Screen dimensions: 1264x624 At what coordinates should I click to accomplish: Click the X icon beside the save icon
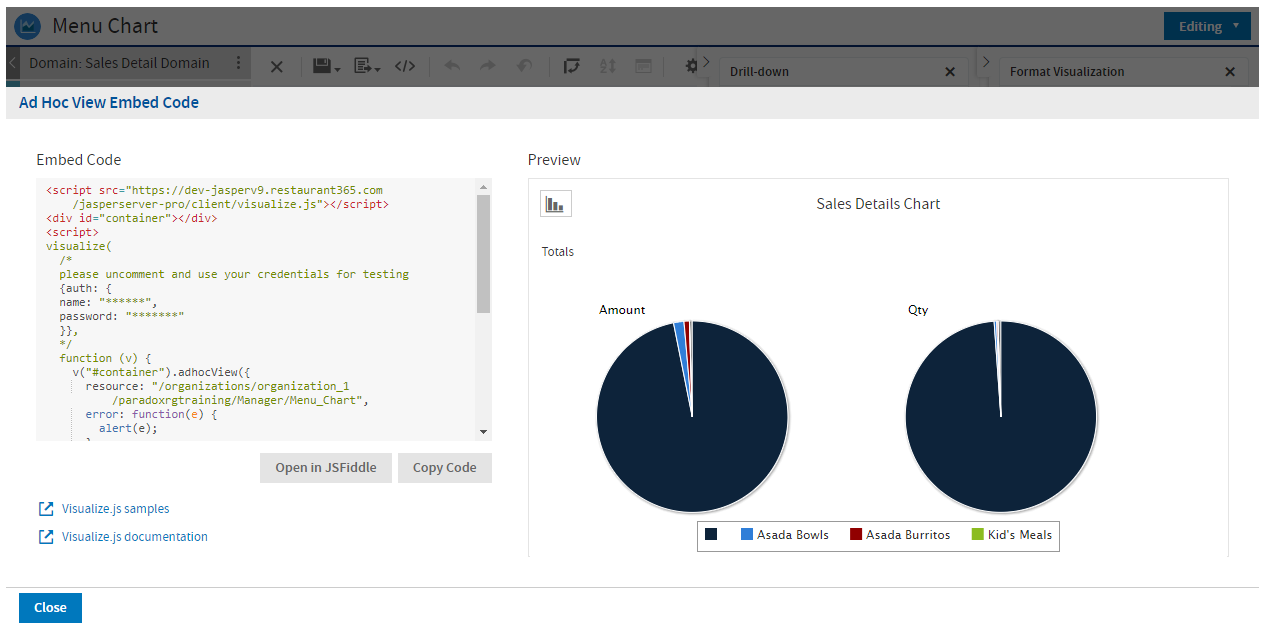pyautogui.click(x=277, y=66)
